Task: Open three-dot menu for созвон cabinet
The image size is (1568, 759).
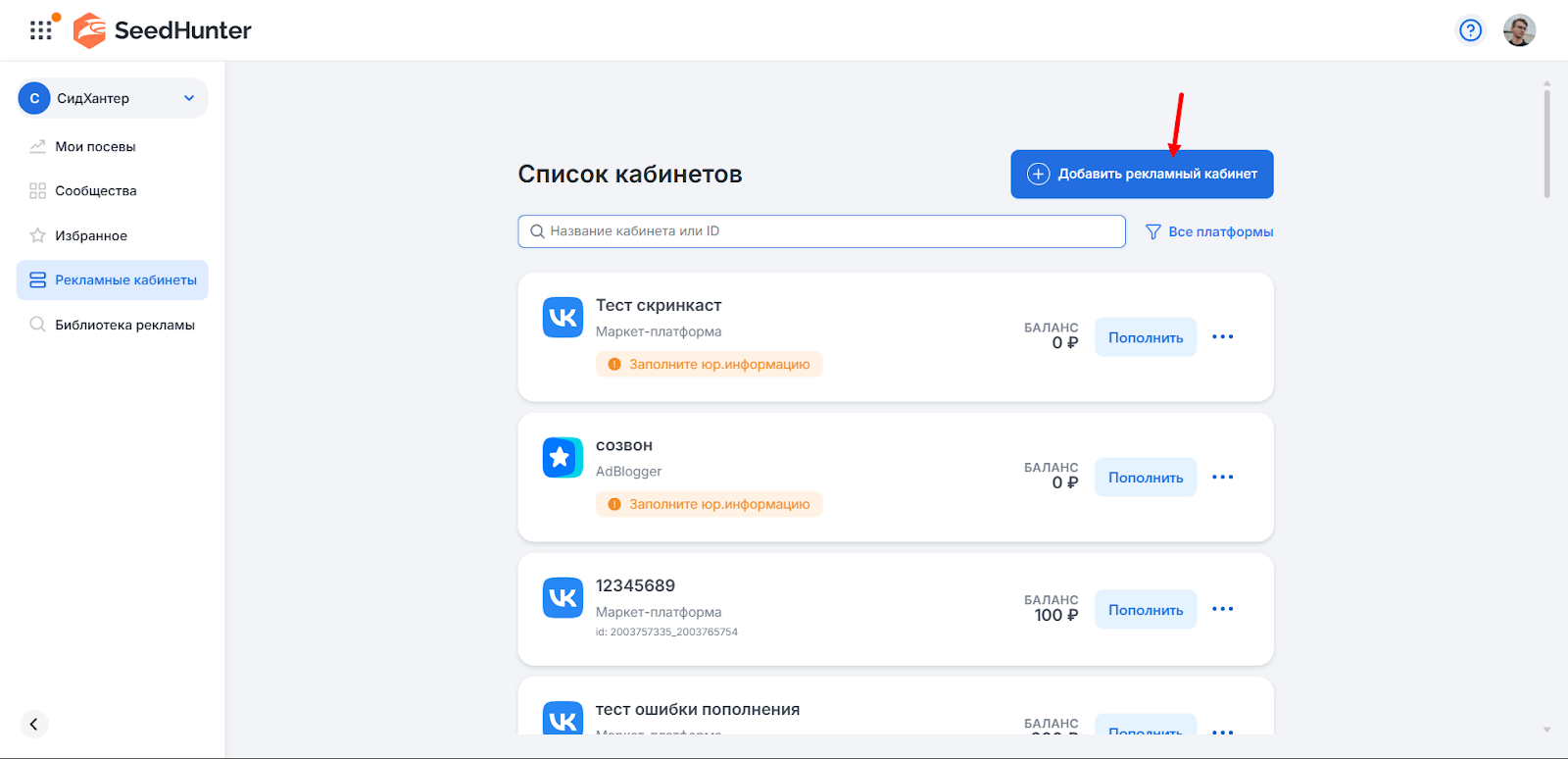Action: (1222, 478)
